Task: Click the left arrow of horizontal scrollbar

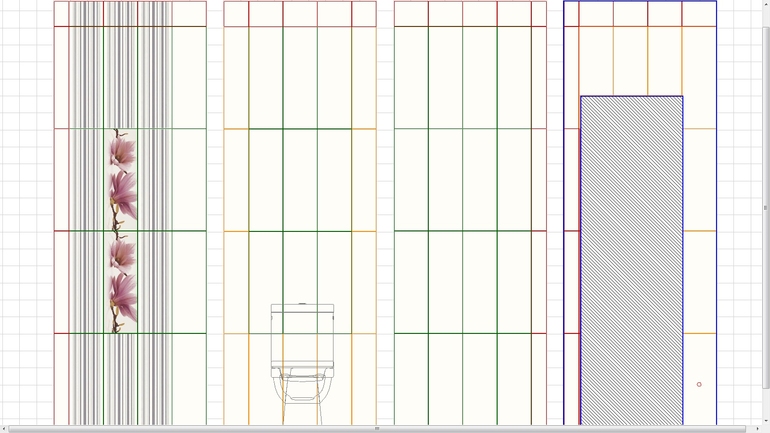Action: pyautogui.click(x=4, y=429)
